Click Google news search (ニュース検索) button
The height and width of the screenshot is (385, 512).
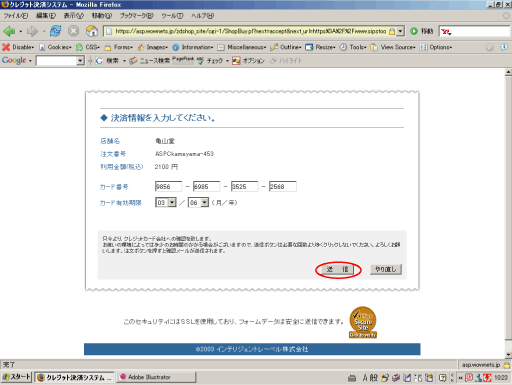[x=150, y=61]
